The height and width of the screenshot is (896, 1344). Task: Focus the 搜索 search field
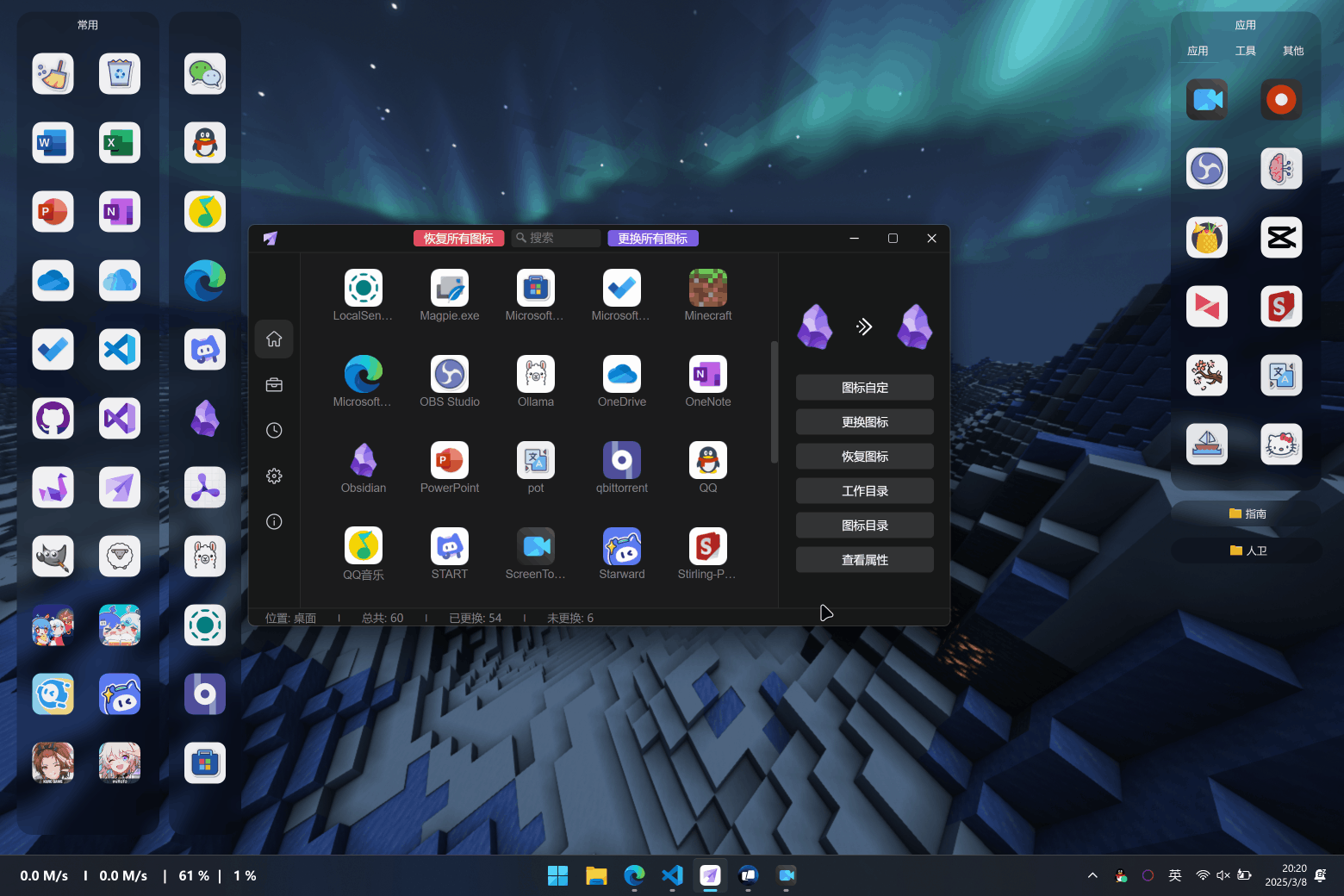click(556, 239)
